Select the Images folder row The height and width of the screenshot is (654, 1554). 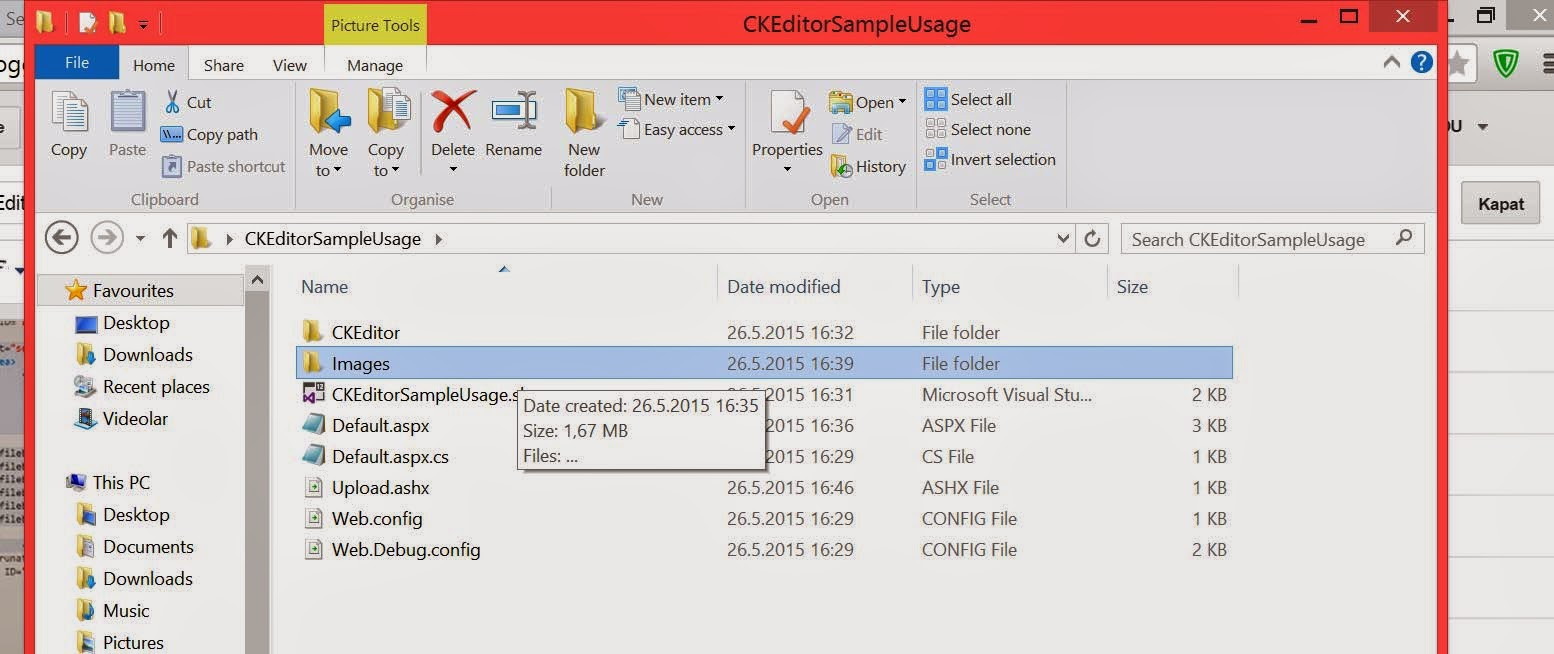click(x=764, y=363)
